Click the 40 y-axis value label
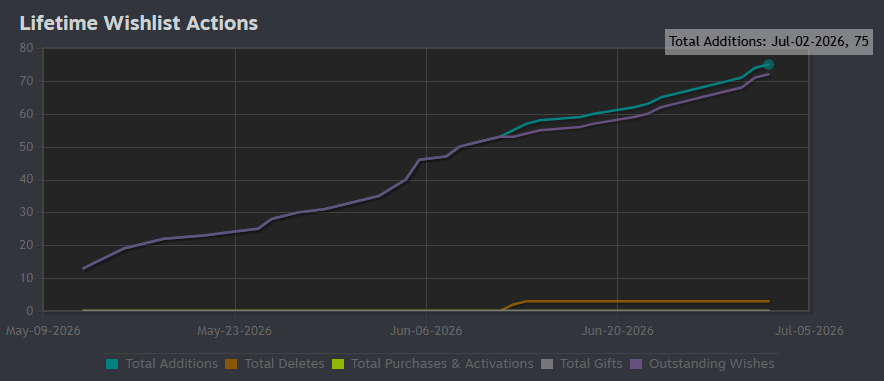Viewport: 884px width, 381px height. pyautogui.click(x=27, y=180)
